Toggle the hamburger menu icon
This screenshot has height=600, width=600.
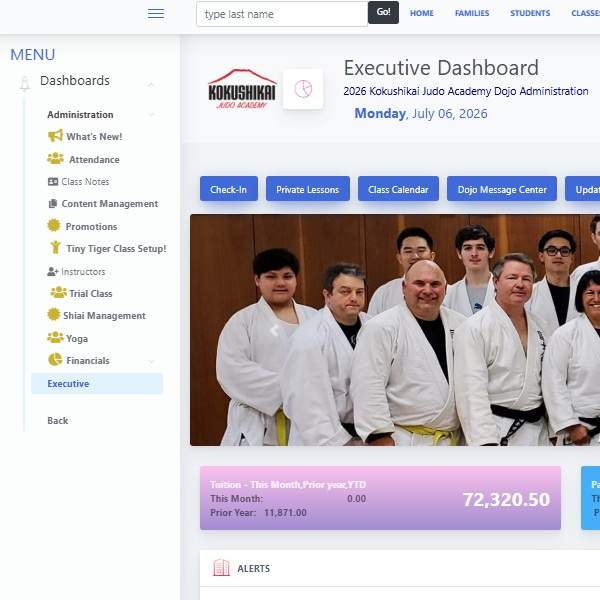[156, 14]
